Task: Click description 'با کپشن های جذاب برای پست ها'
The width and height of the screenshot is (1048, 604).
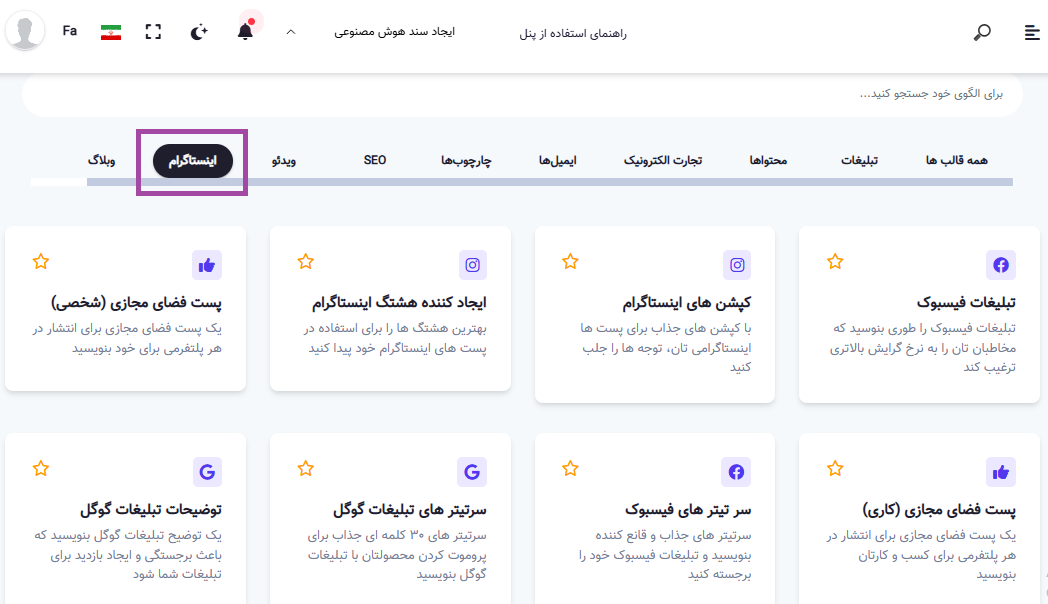Action: 666,328
